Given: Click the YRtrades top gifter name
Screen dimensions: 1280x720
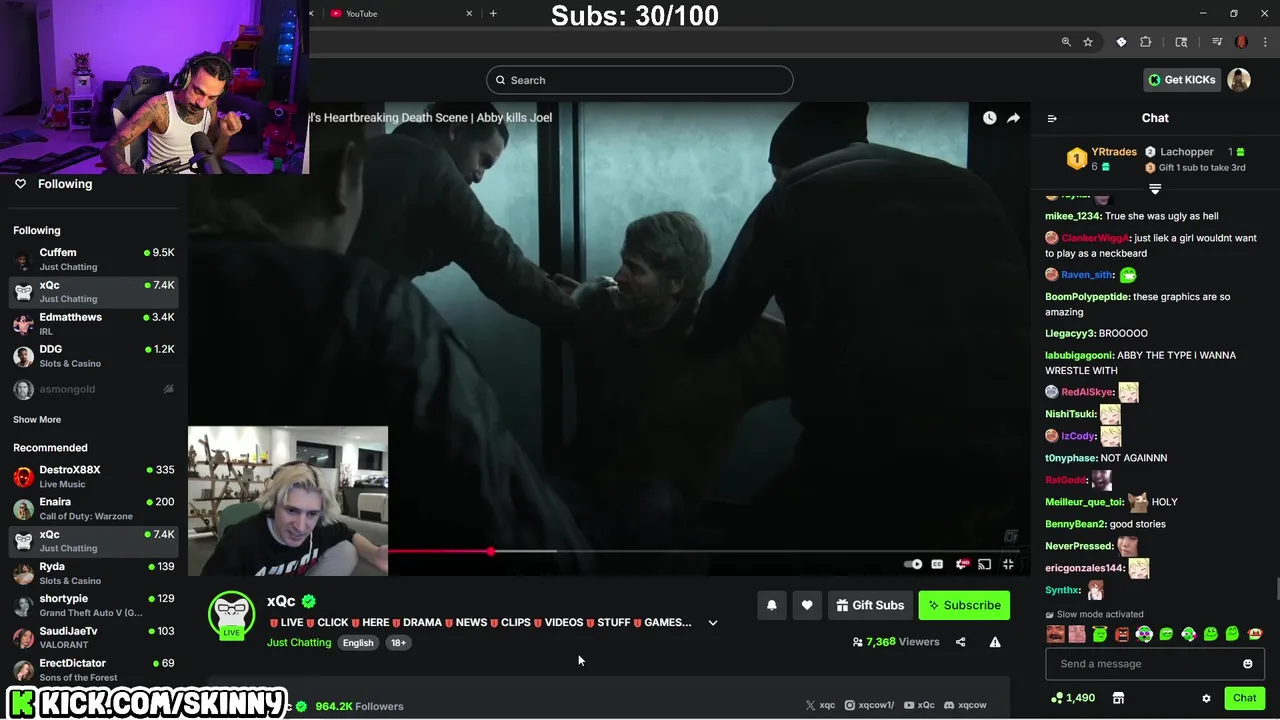Looking at the screenshot, I should [1114, 152].
